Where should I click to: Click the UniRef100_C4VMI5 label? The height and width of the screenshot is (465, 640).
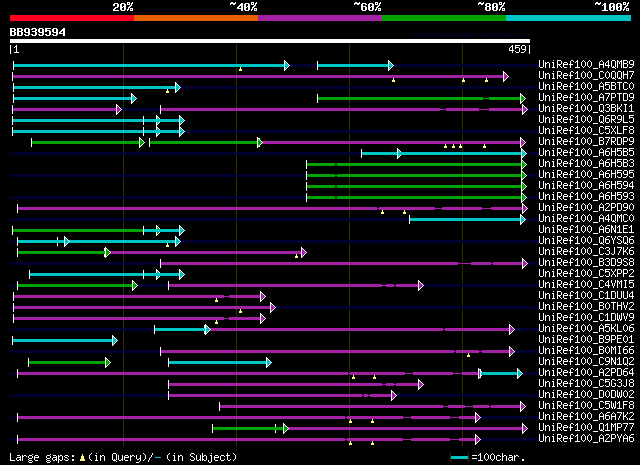coord(586,285)
